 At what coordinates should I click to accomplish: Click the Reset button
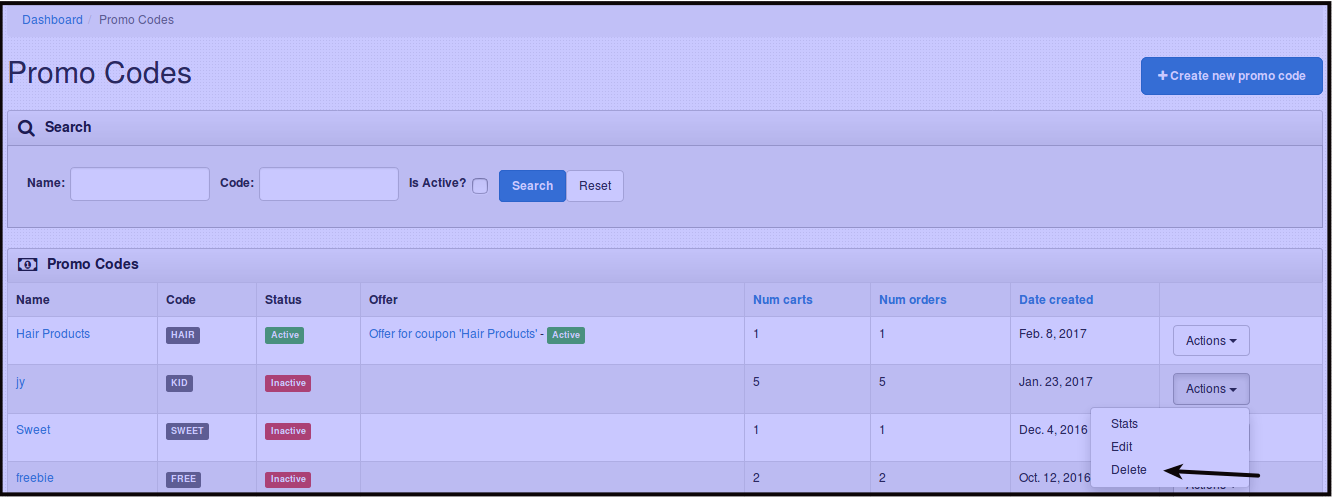(x=595, y=186)
